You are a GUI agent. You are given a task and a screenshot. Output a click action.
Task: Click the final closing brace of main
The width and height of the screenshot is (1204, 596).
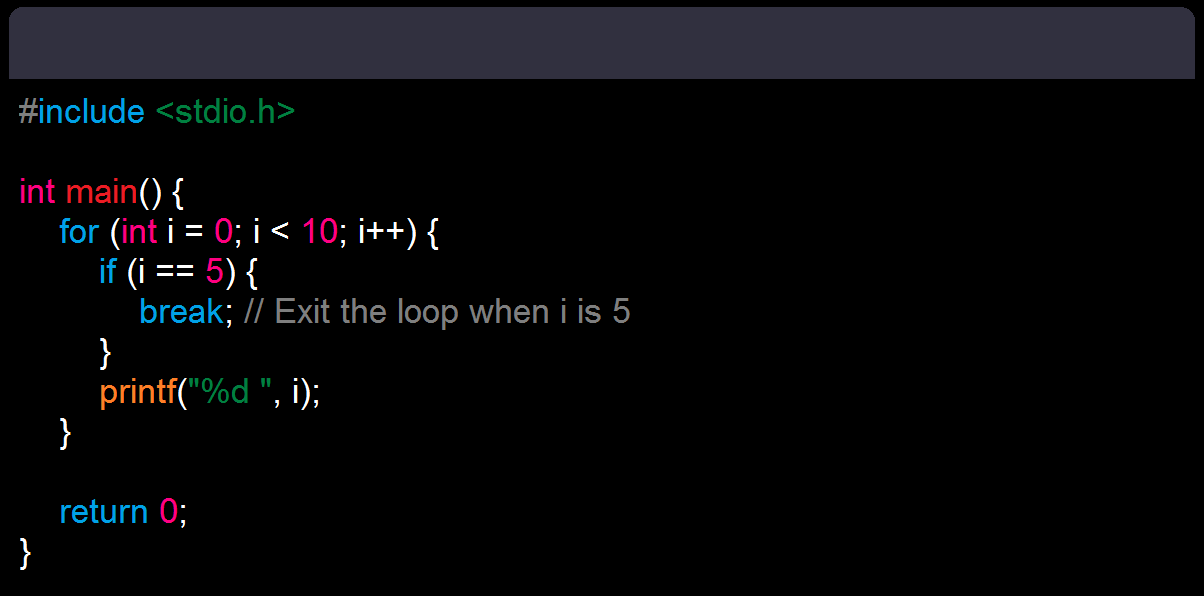coord(26,551)
